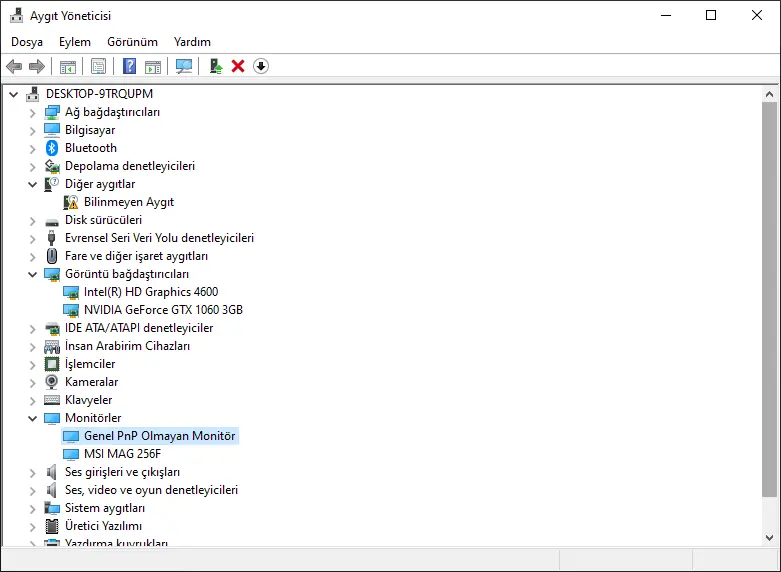Open the Properties sheet toolbar icon
781x572 pixels.
tap(99, 66)
